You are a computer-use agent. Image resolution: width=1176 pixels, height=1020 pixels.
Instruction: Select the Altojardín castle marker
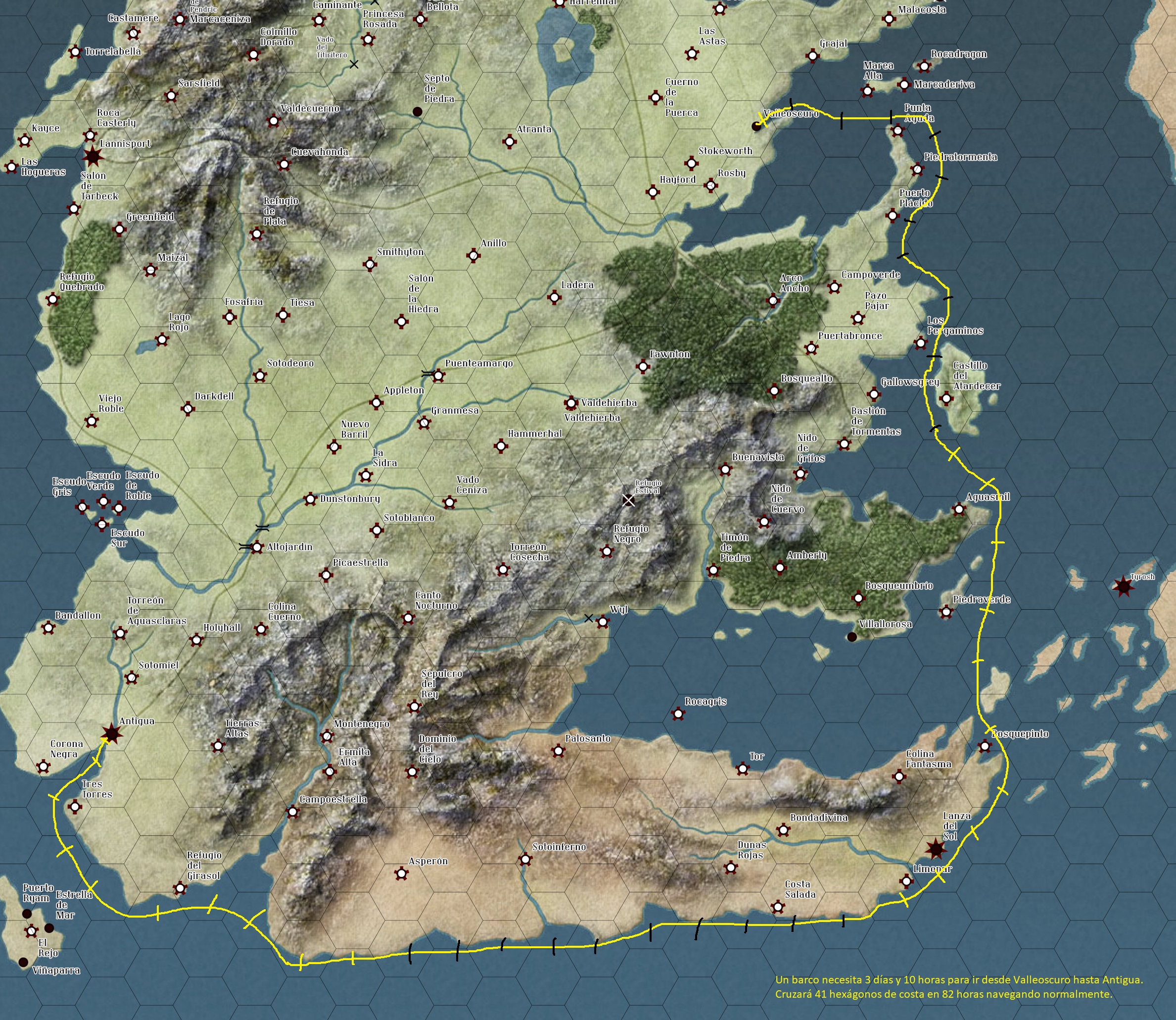257,547
